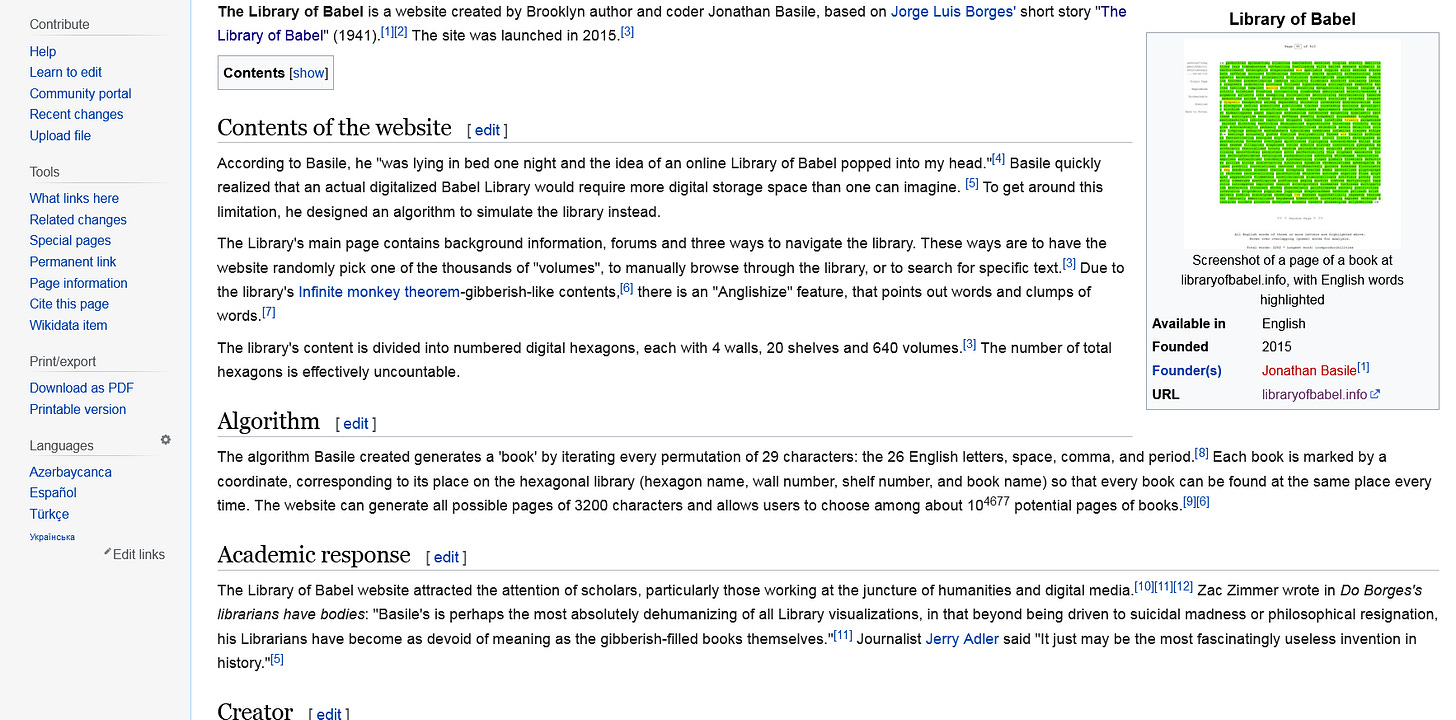
Task: Open the Wikidata item link
Action: point(68,325)
